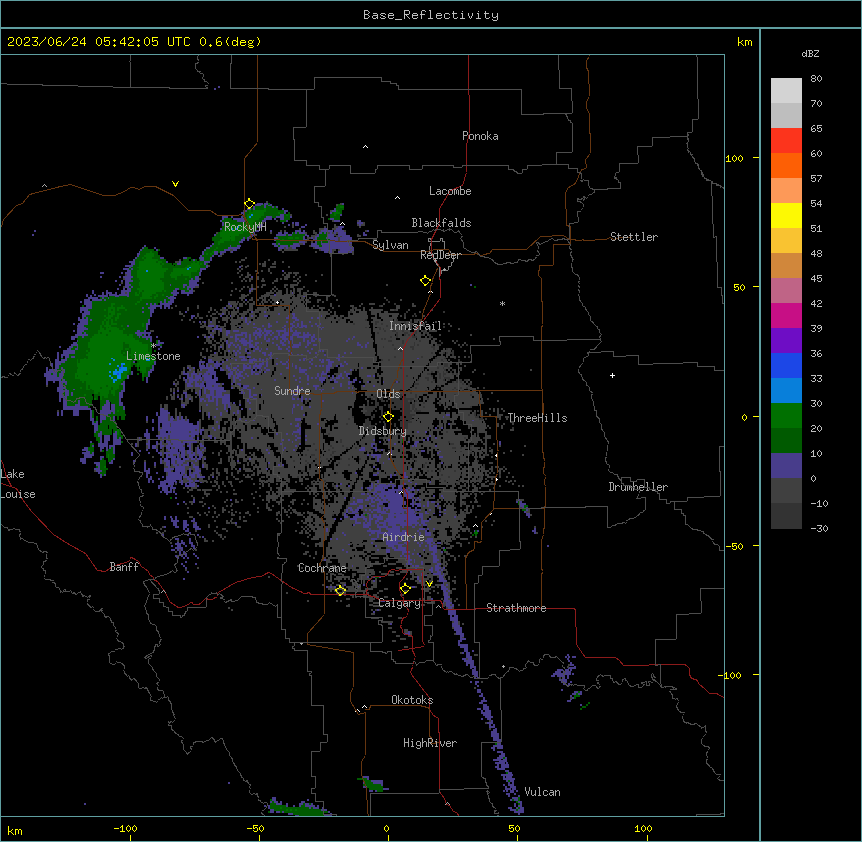Click the ThreeHills label
Viewport: 862px width, 842px height.
(x=537, y=418)
